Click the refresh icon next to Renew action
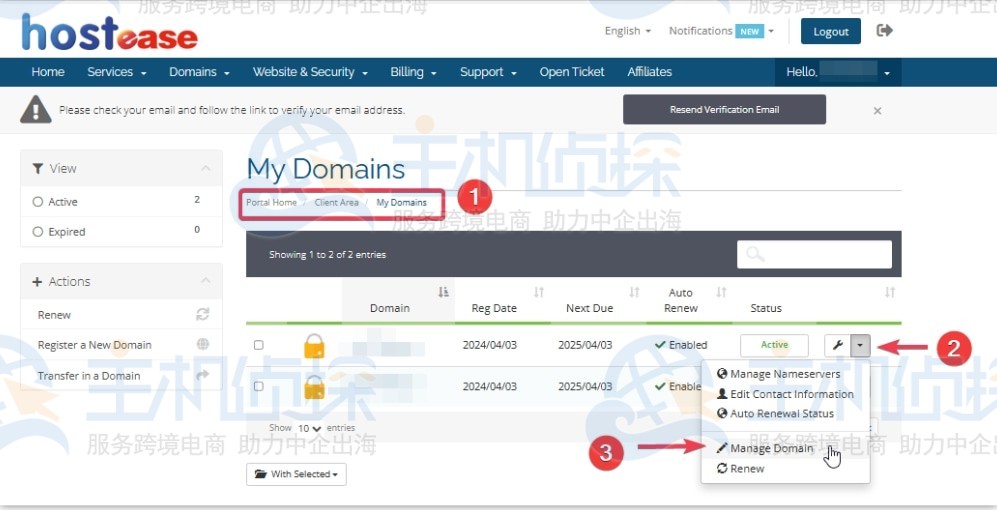 tap(203, 314)
